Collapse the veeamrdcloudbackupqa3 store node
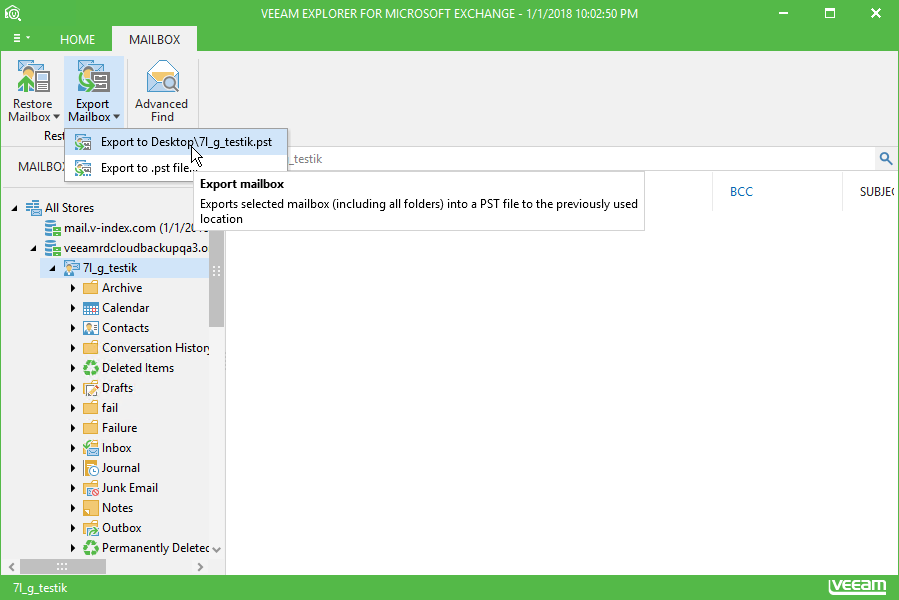This screenshot has height=600, width=899. click(x=34, y=248)
